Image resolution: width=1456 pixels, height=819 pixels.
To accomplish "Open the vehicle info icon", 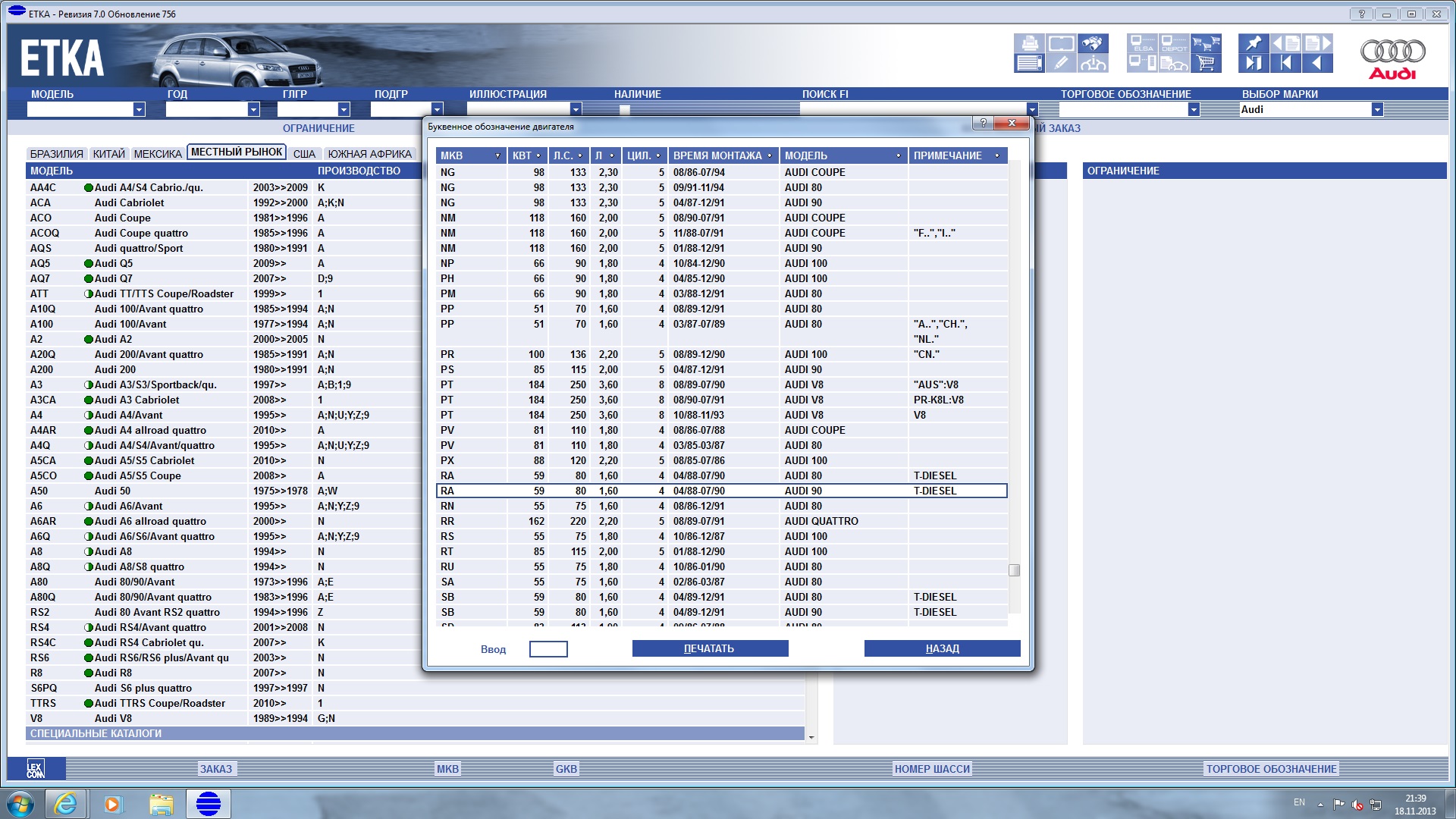I will (x=1093, y=63).
